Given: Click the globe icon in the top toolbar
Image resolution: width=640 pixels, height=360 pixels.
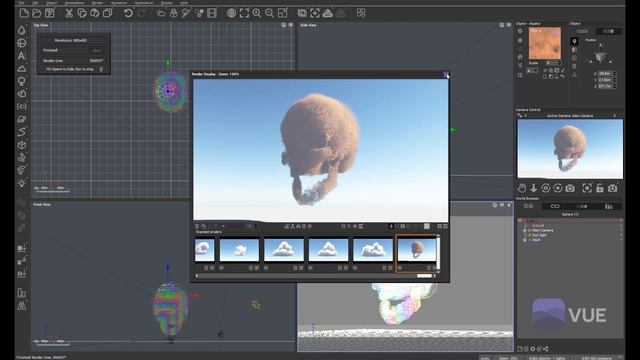Looking at the screenshot, I should [x=231, y=13].
